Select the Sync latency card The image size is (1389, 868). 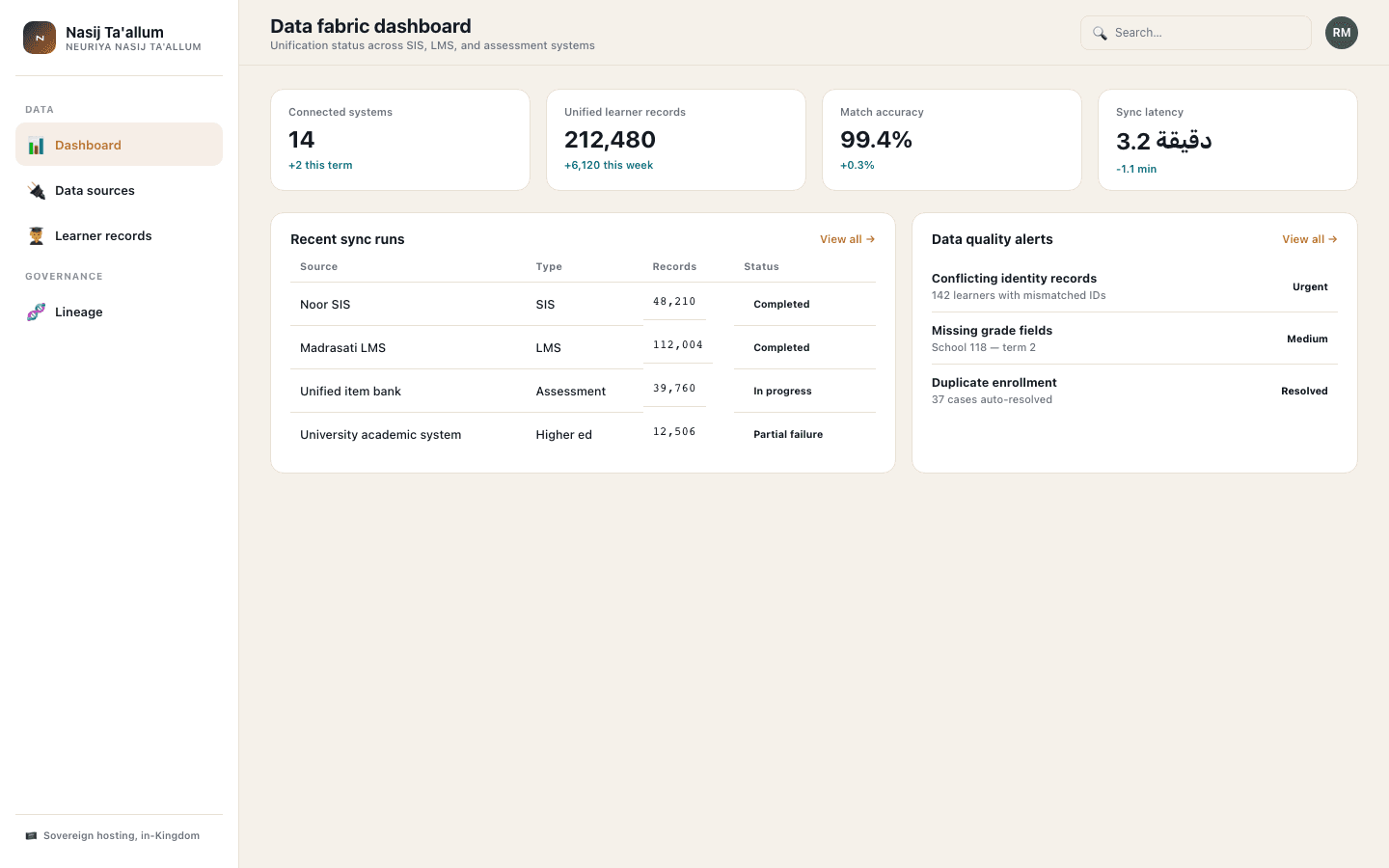(1228, 140)
